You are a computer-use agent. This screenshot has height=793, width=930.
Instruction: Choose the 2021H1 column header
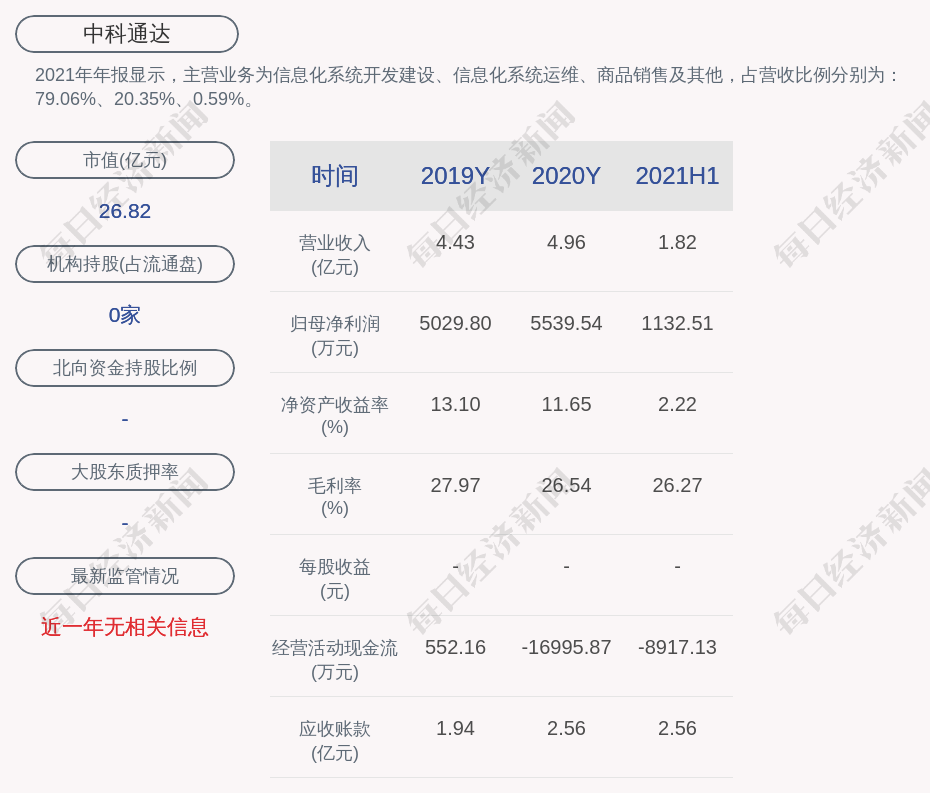[x=677, y=176]
